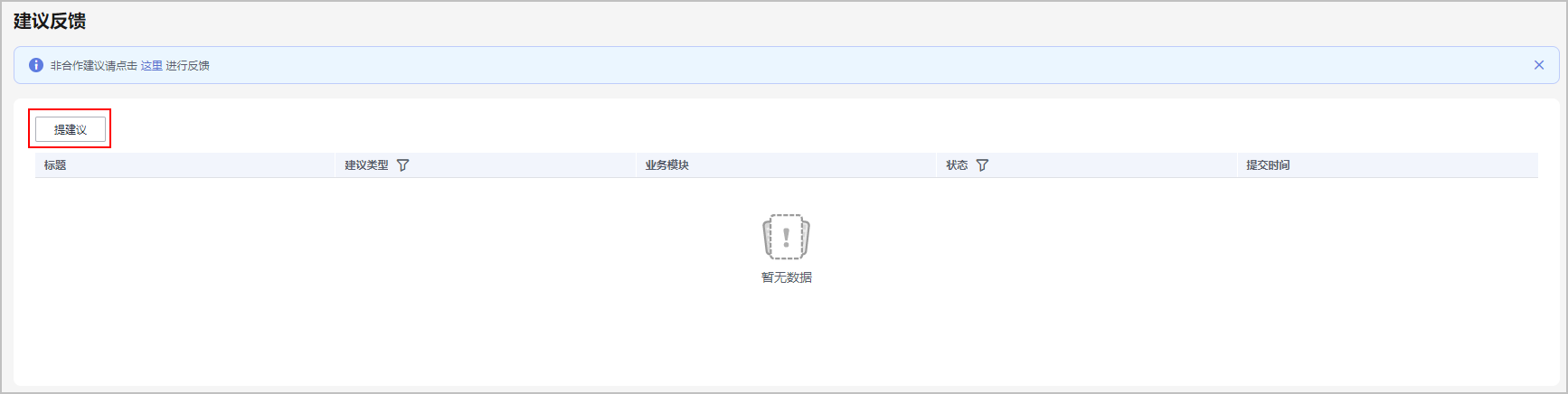Click the 标题 column header

pos(185,165)
